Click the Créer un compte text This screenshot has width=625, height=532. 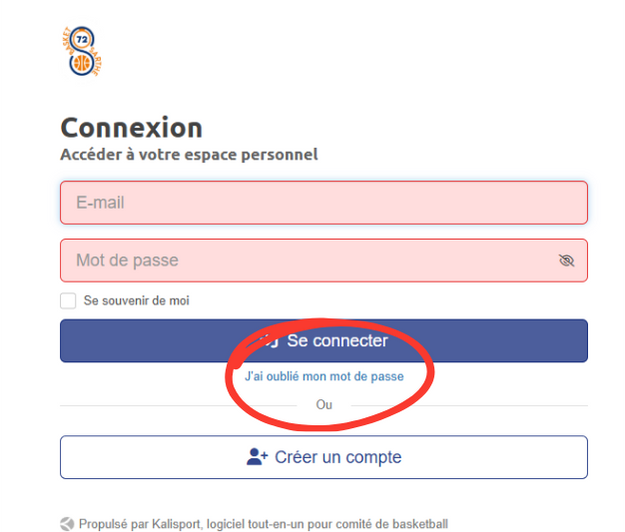[x=338, y=457]
